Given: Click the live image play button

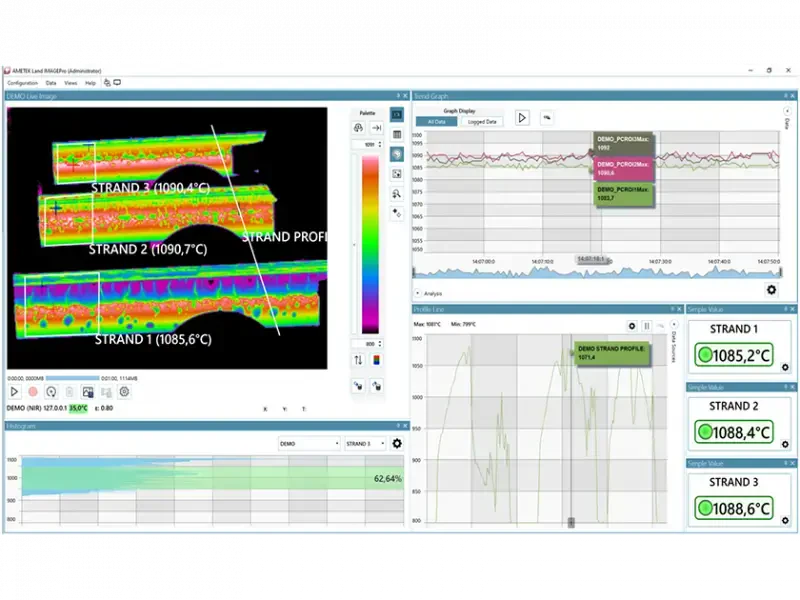Looking at the screenshot, I should click(x=15, y=392).
